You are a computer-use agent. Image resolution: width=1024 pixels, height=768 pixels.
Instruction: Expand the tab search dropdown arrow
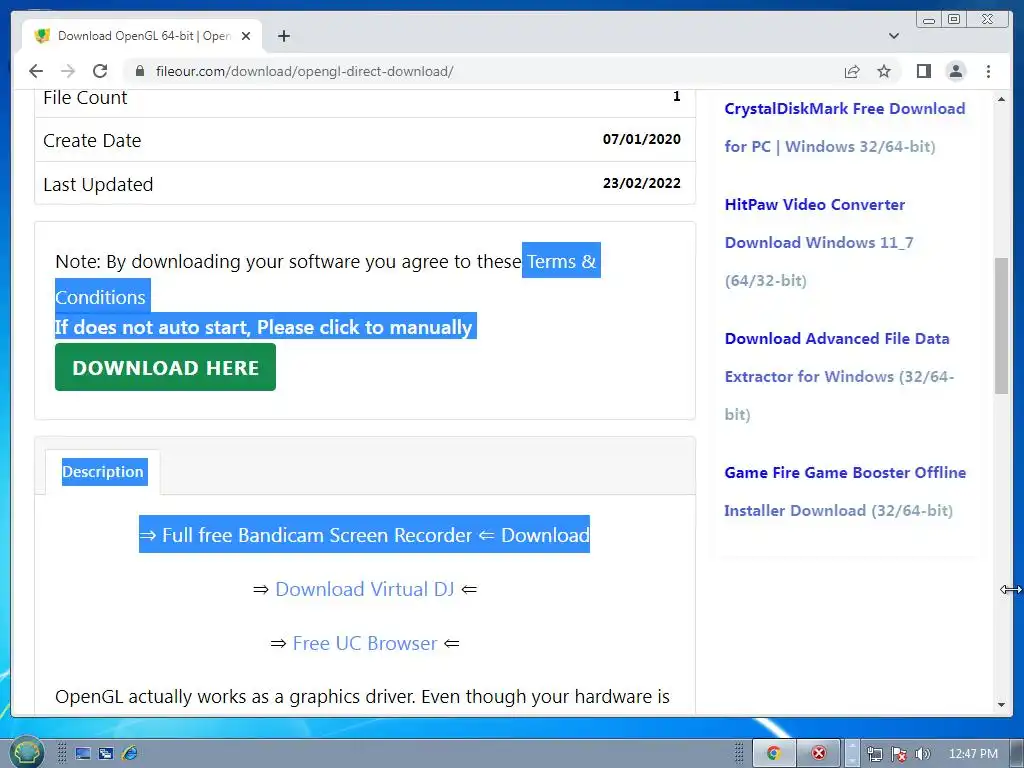894,36
